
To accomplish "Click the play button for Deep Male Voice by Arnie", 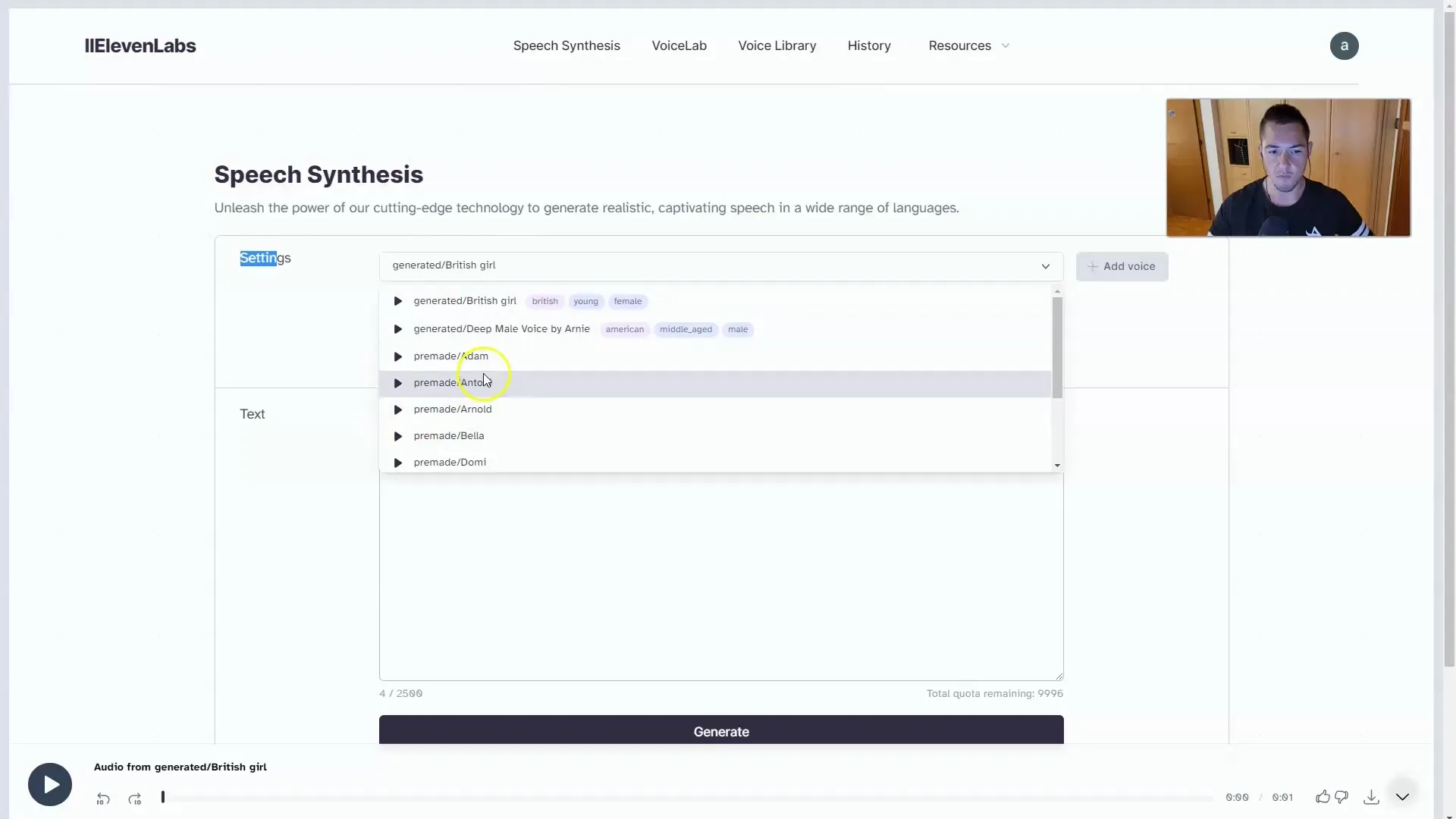I will pyautogui.click(x=398, y=328).
